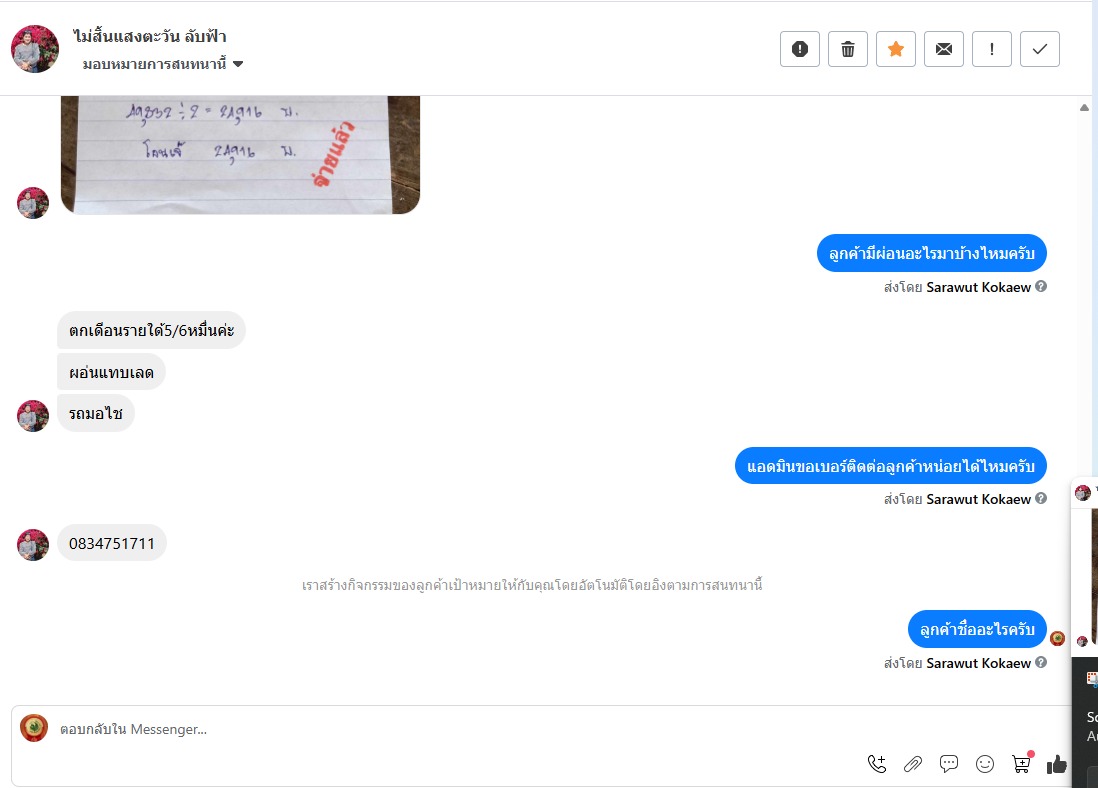Viewport: 1098px width, 788px height.
Task: Start a call with the phone icon
Action: tap(877, 763)
